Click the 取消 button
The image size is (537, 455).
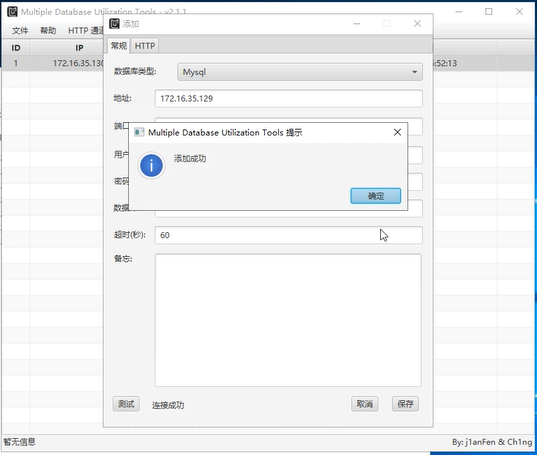pos(364,404)
